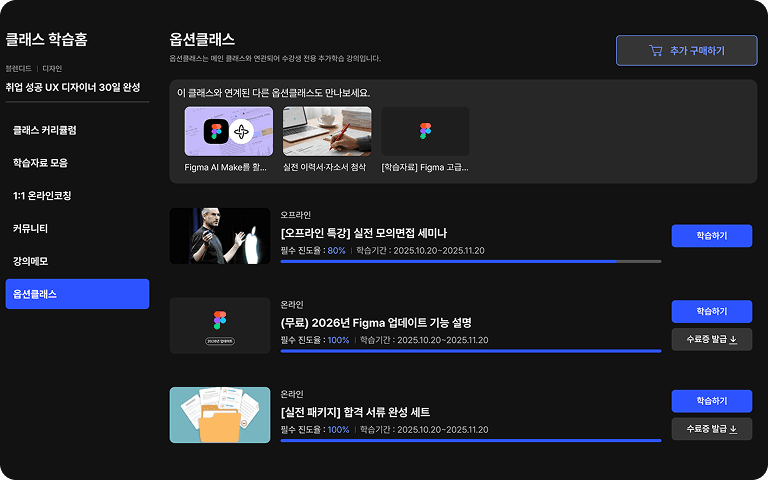Click title [오프라인 특강] 실전 모의면접 세미나
The width and height of the screenshot is (768, 480).
(x=363, y=233)
